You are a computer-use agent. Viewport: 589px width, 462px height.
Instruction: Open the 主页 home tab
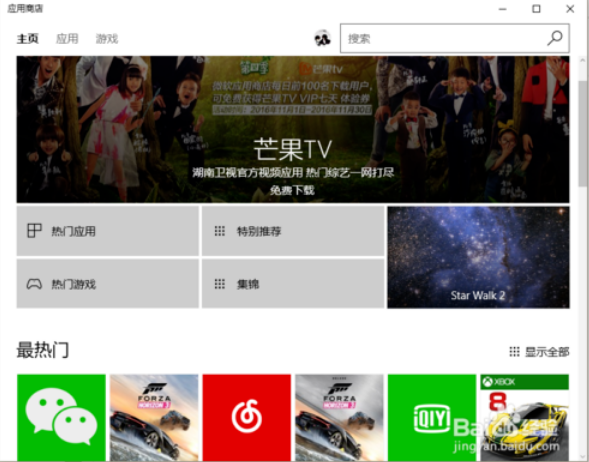point(27,38)
